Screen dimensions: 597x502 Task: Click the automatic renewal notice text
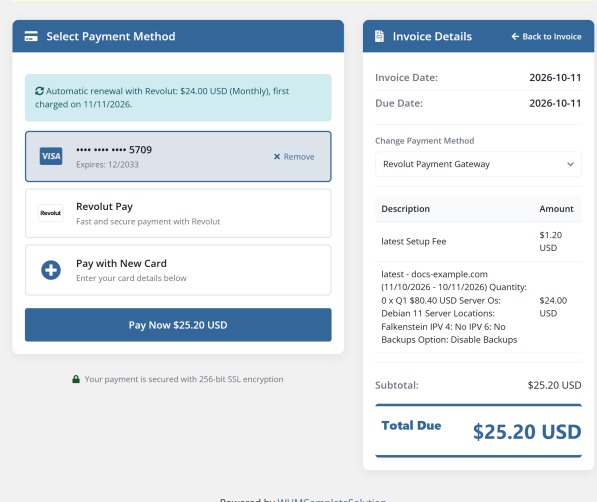162,98
